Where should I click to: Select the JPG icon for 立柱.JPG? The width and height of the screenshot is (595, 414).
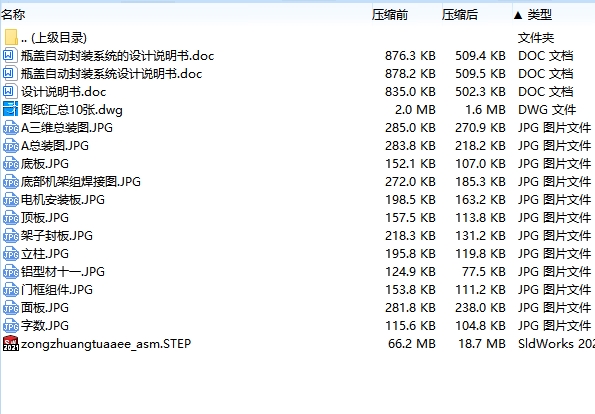coord(10,254)
